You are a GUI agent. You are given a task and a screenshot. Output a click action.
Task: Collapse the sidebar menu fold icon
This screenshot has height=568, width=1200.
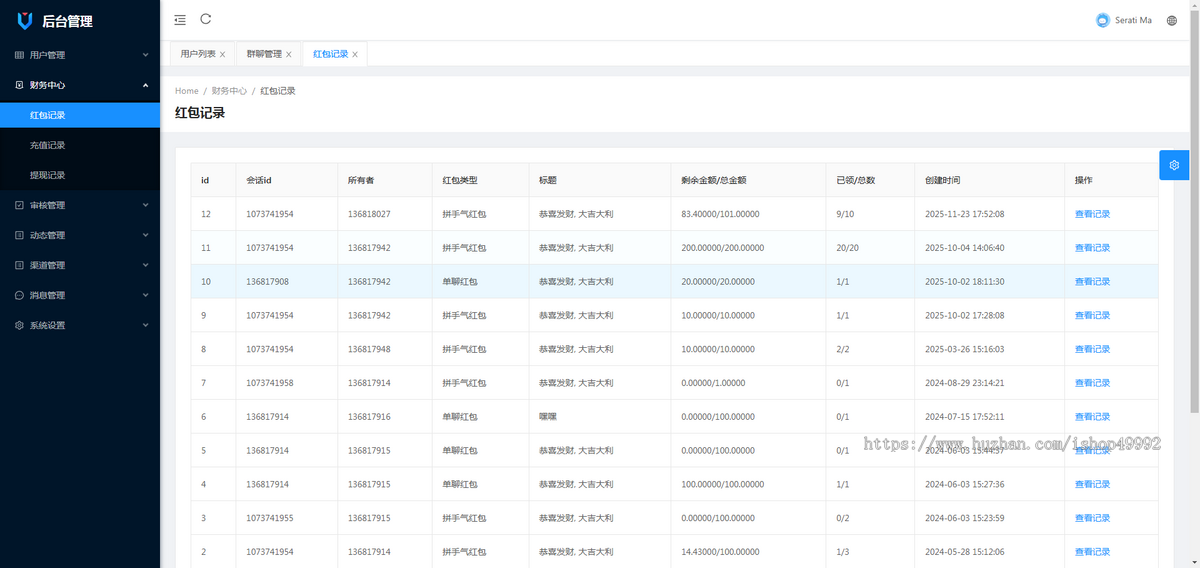pos(180,19)
